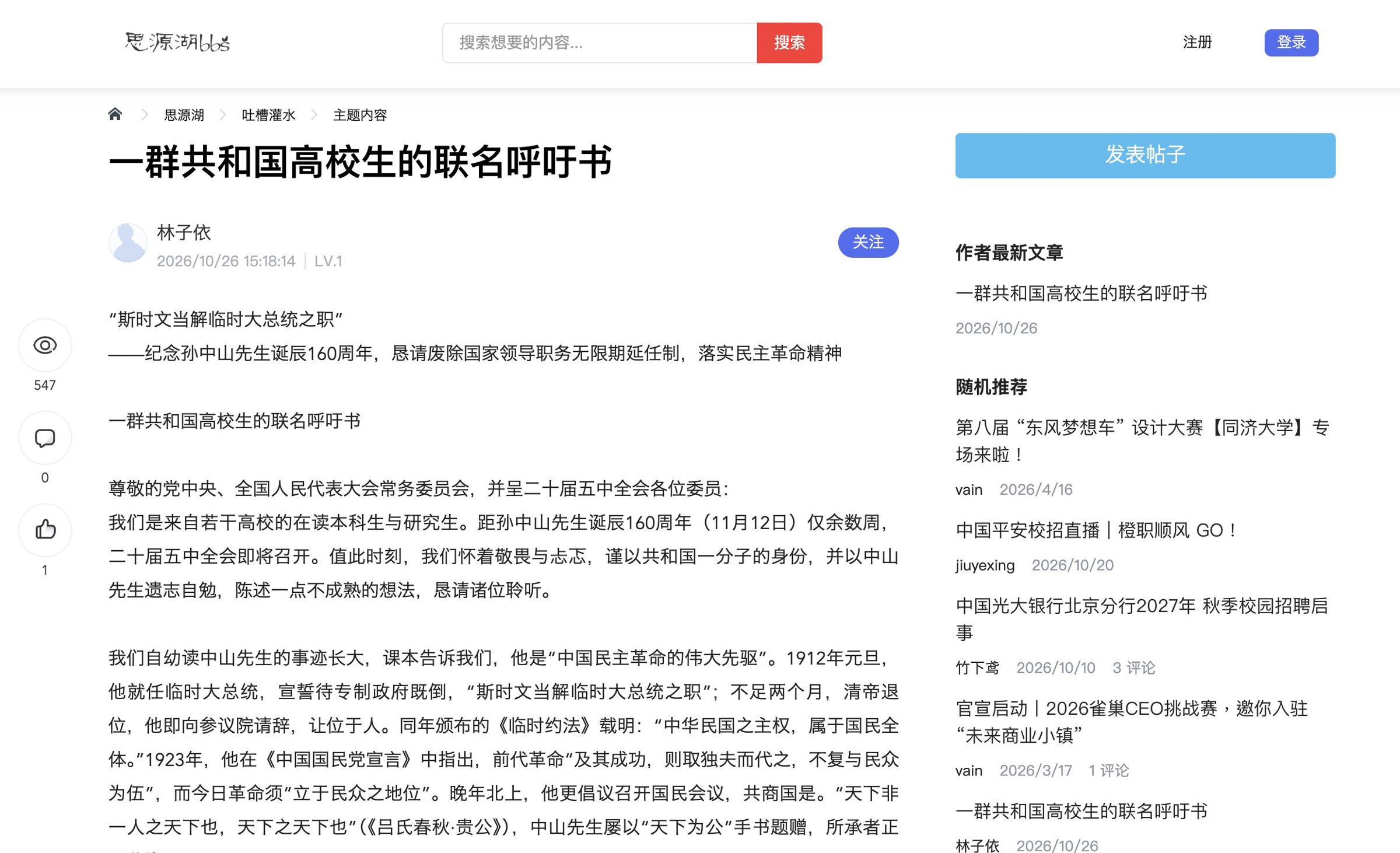
Task: Click the 随机推荐 heading
Action: pos(991,386)
